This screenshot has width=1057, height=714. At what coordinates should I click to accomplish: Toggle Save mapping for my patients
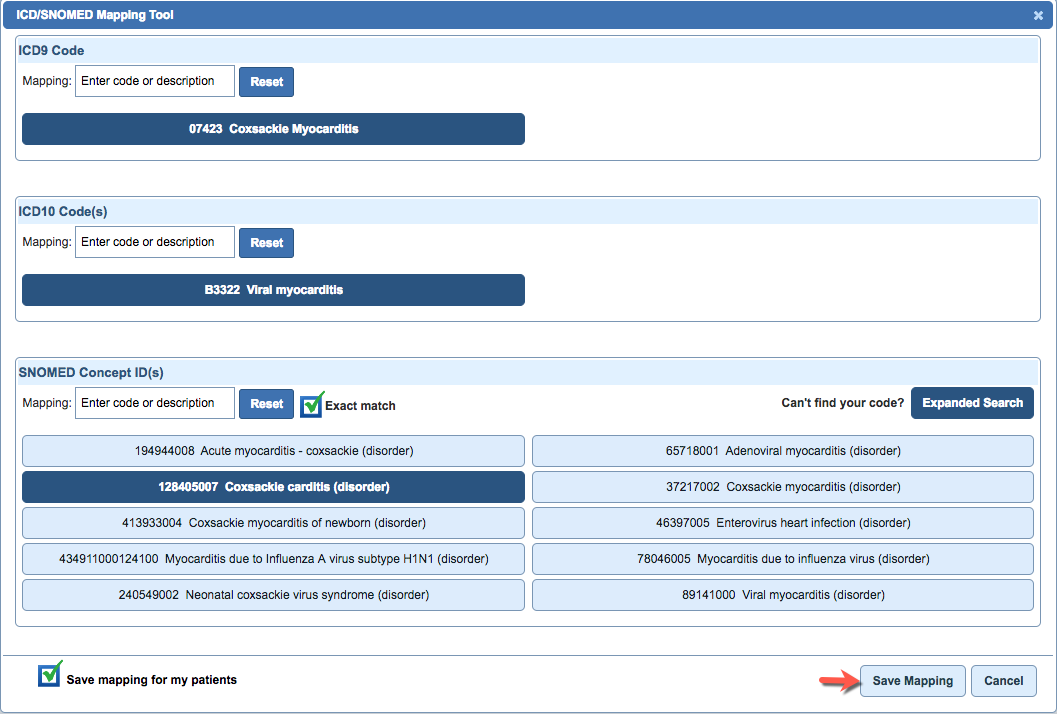click(x=48, y=676)
